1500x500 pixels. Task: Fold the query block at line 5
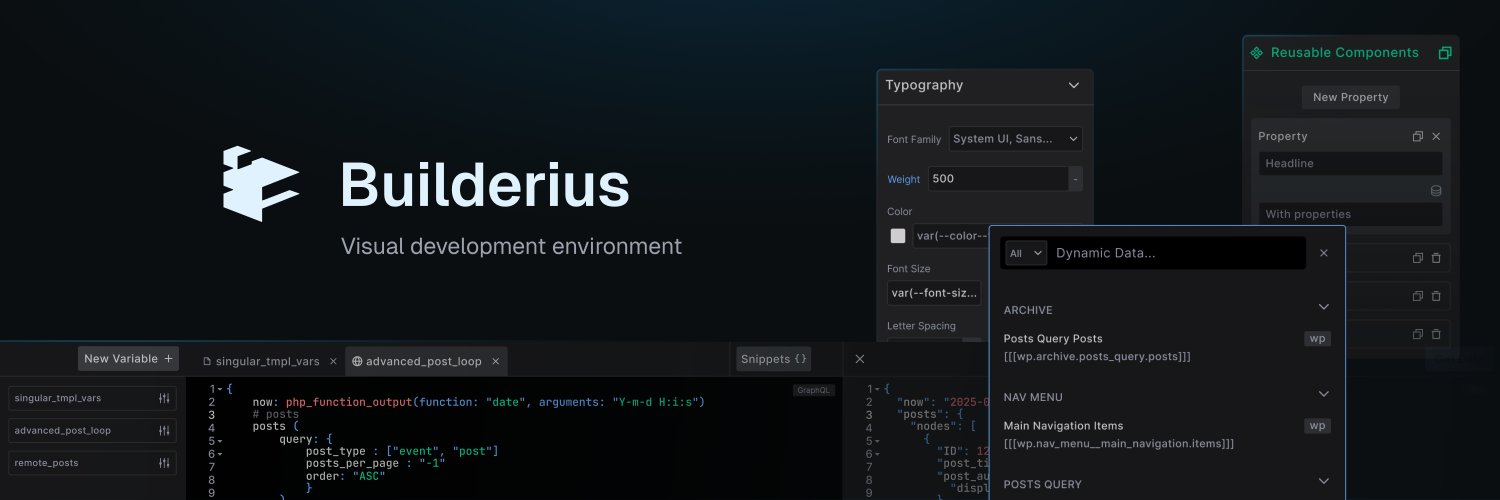pos(218,441)
